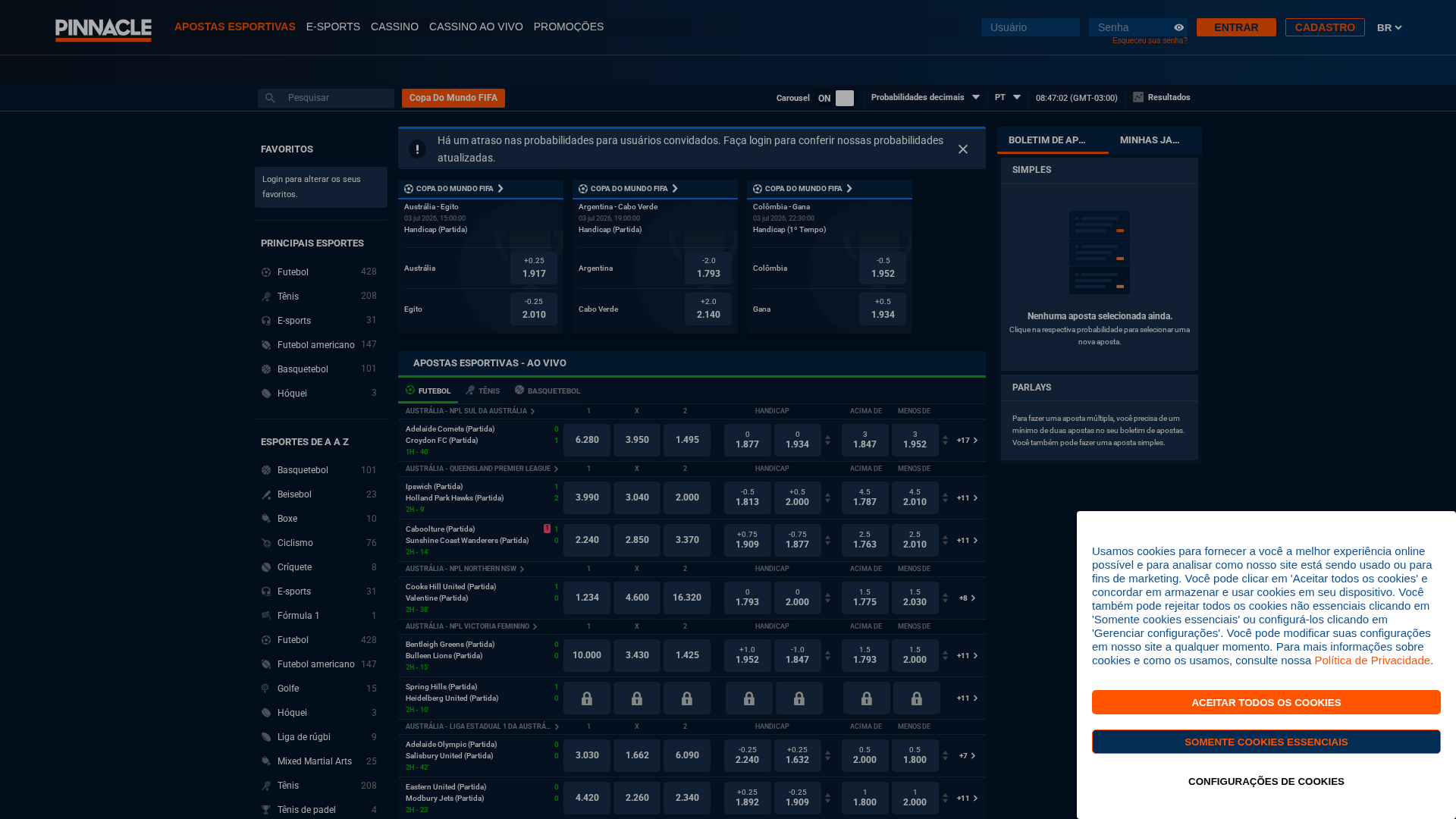Open the PT language dropdown
1456x819 pixels.
(x=1008, y=97)
